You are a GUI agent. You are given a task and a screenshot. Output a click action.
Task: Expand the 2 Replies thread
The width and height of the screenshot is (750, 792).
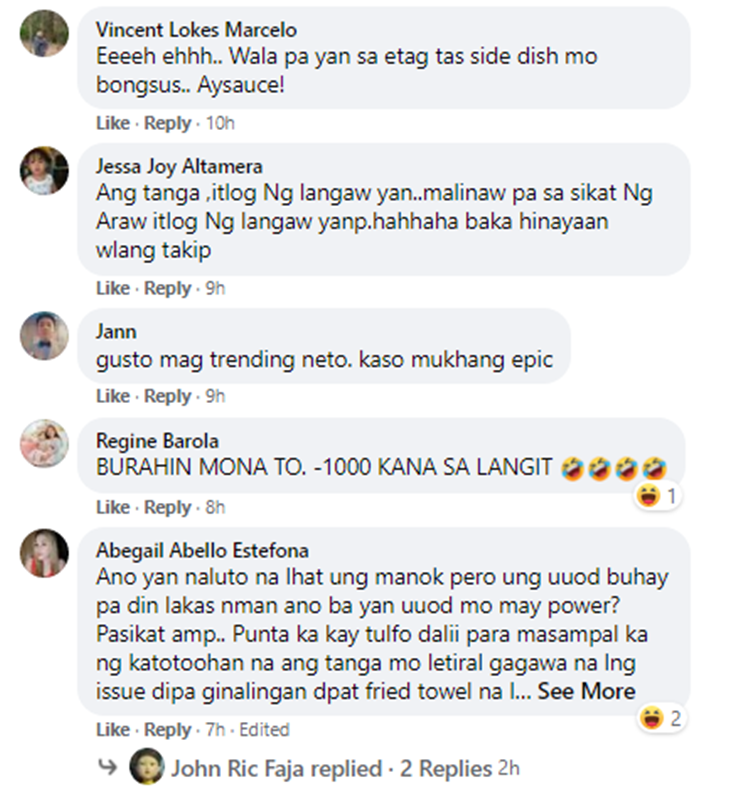[x=446, y=769]
